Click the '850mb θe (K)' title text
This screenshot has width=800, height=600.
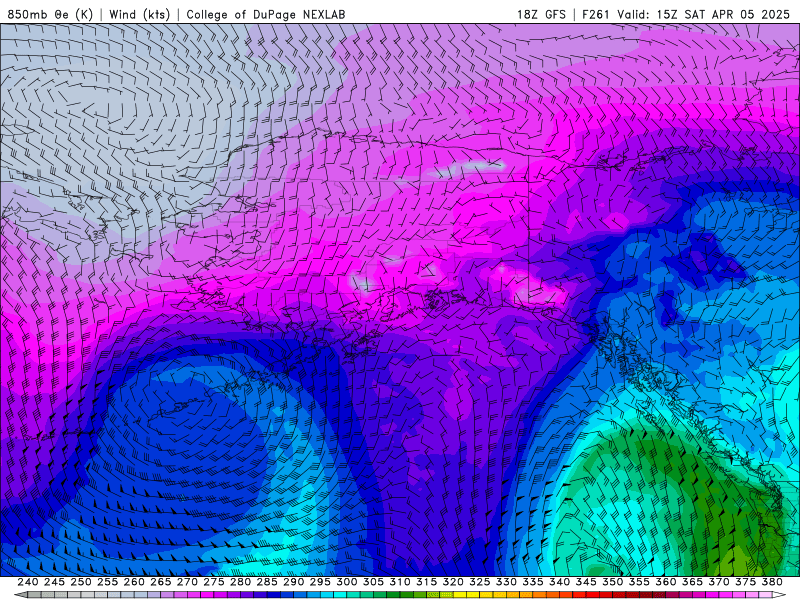[50, 15]
